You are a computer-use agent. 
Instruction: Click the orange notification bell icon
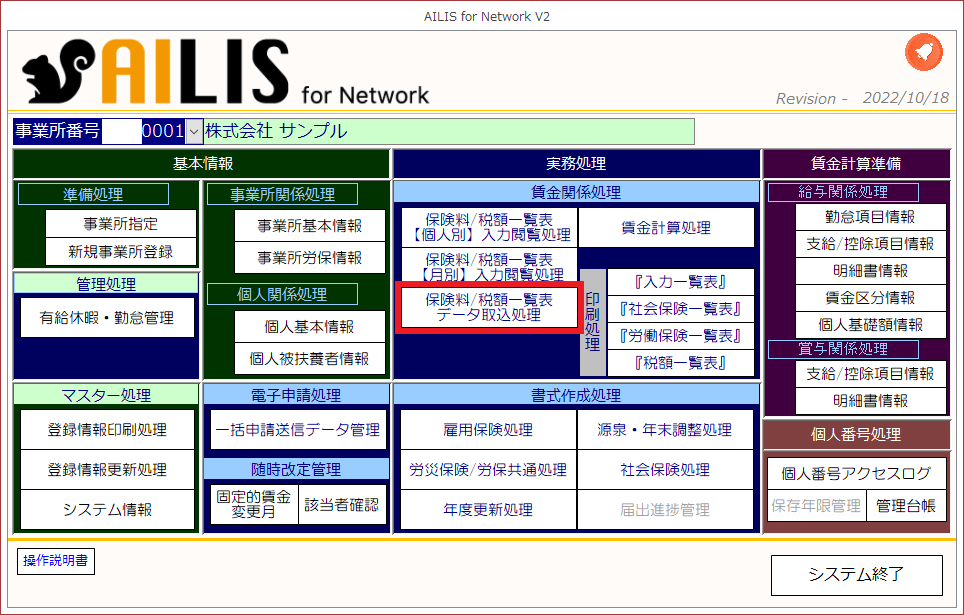(923, 53)
